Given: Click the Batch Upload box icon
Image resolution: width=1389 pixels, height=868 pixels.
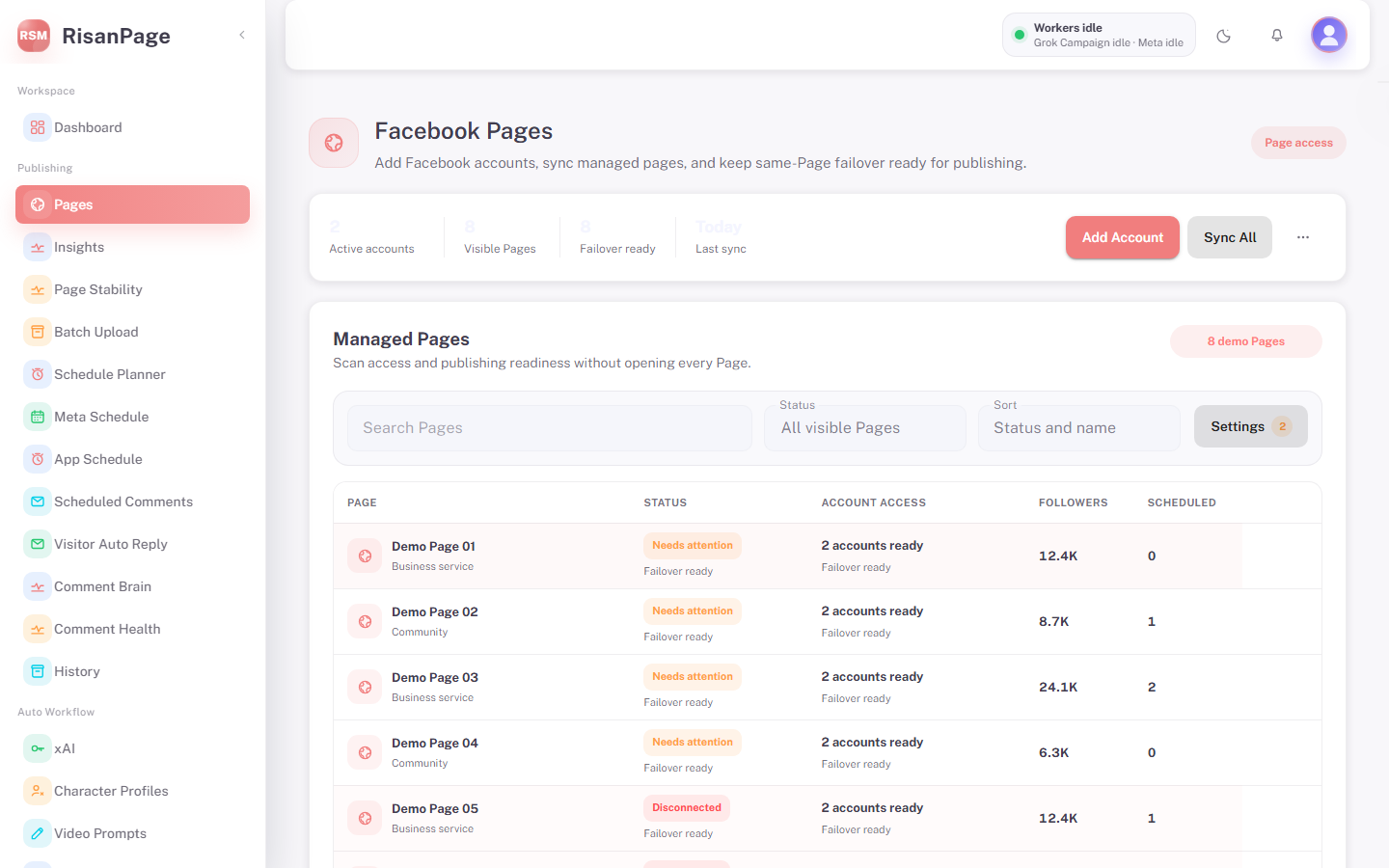Looking at the screenshot, I should [x=38, y=332].
